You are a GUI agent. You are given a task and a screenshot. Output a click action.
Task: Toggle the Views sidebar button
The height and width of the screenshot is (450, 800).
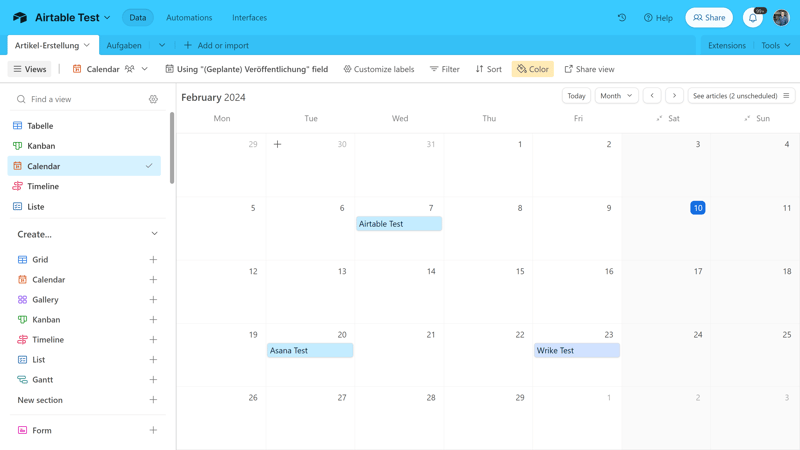(x=30, y=69)
